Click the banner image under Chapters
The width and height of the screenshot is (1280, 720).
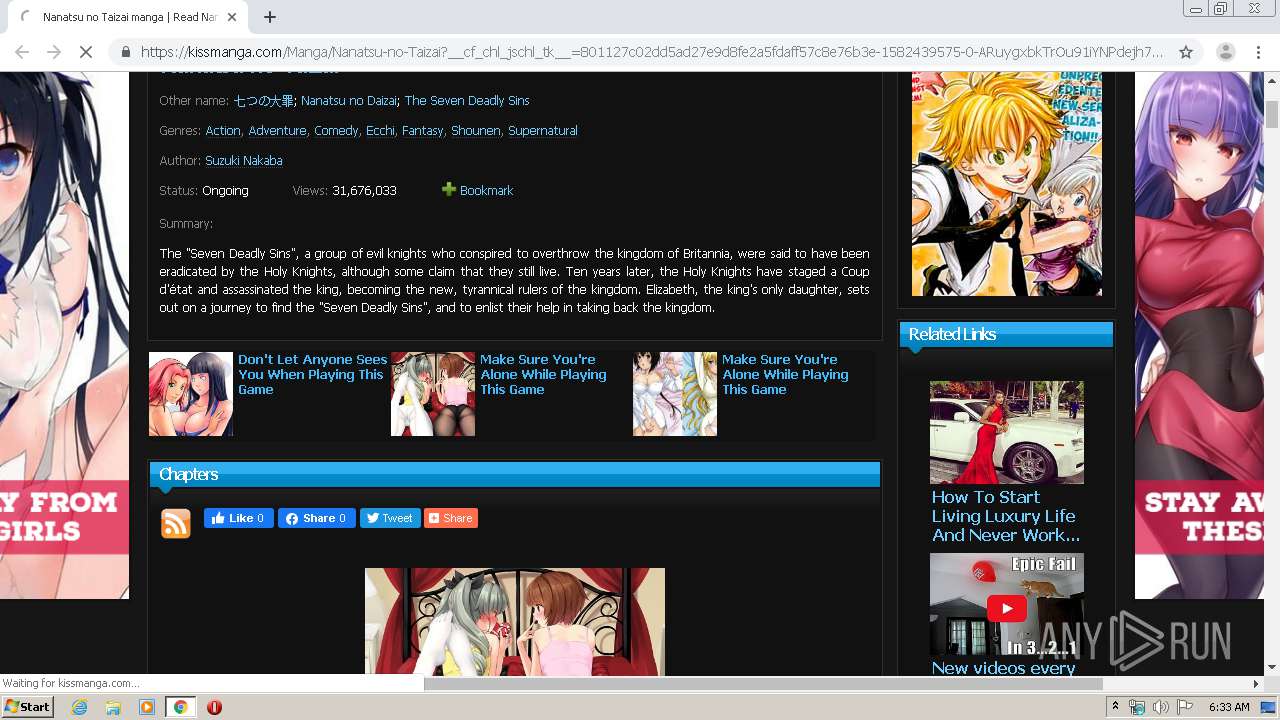point(515,622)
